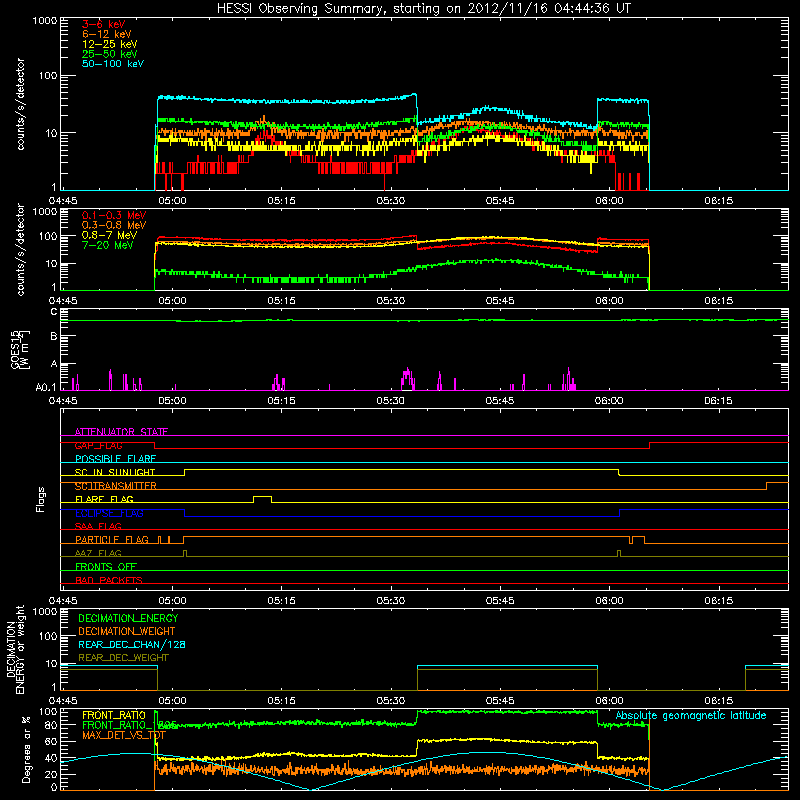The image size is (800, 800).
Task: Click the 05:45 time label under the decimation panel
Action: 500,700
